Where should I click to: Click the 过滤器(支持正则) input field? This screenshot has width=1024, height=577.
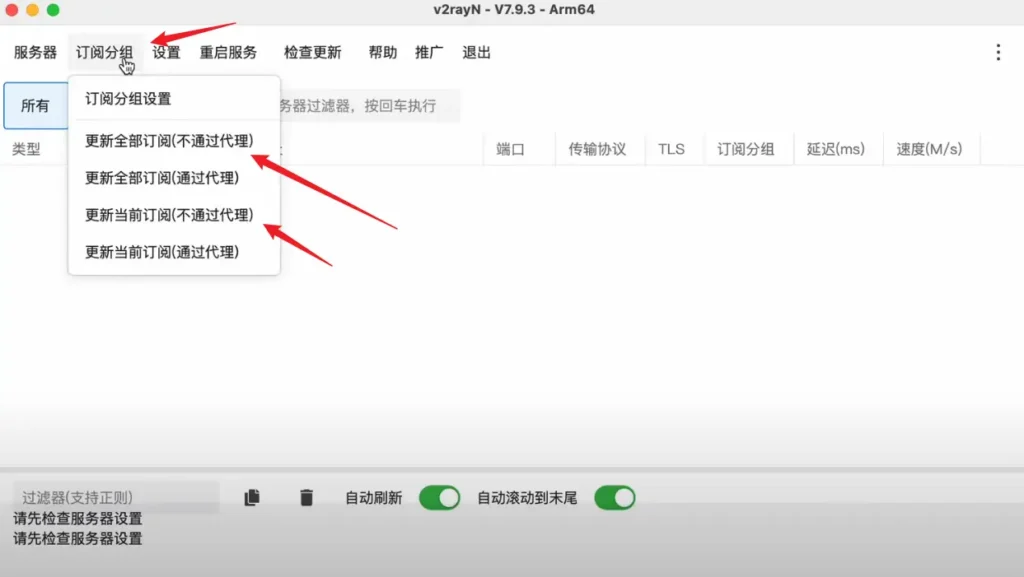pyautogui.click(x=115, y=497)
